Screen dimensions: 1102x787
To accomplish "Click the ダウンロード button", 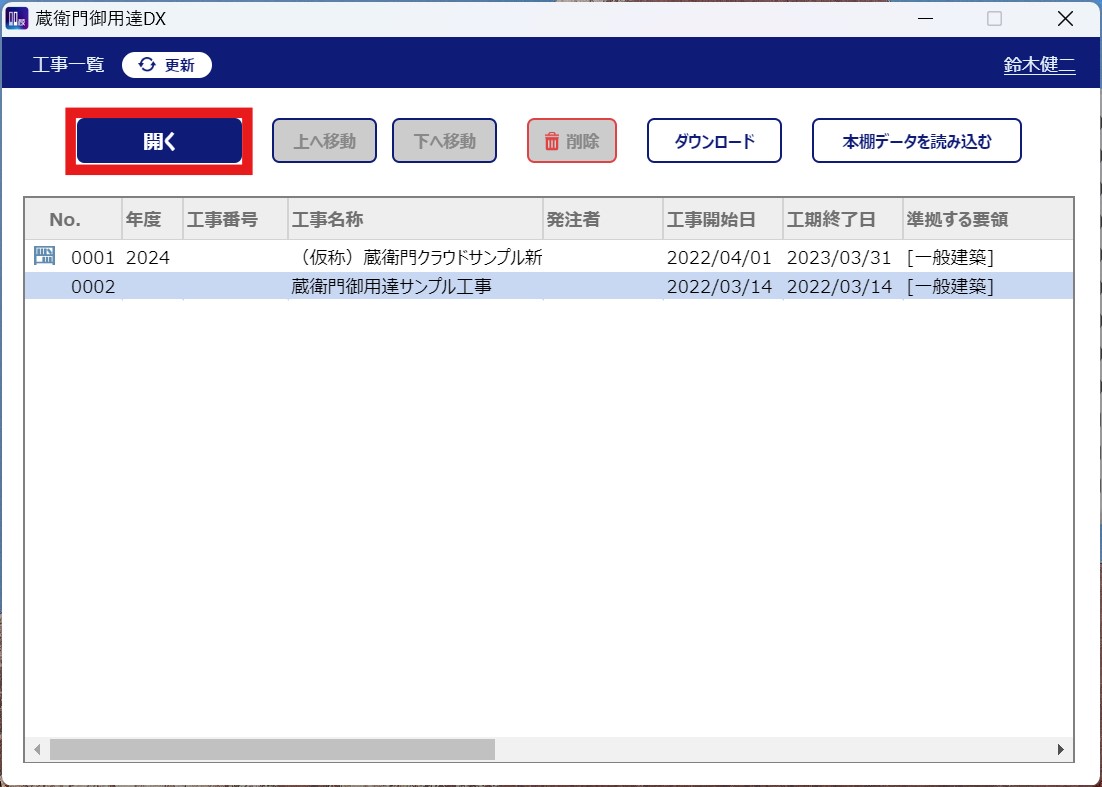I will [x=714, y=141].
